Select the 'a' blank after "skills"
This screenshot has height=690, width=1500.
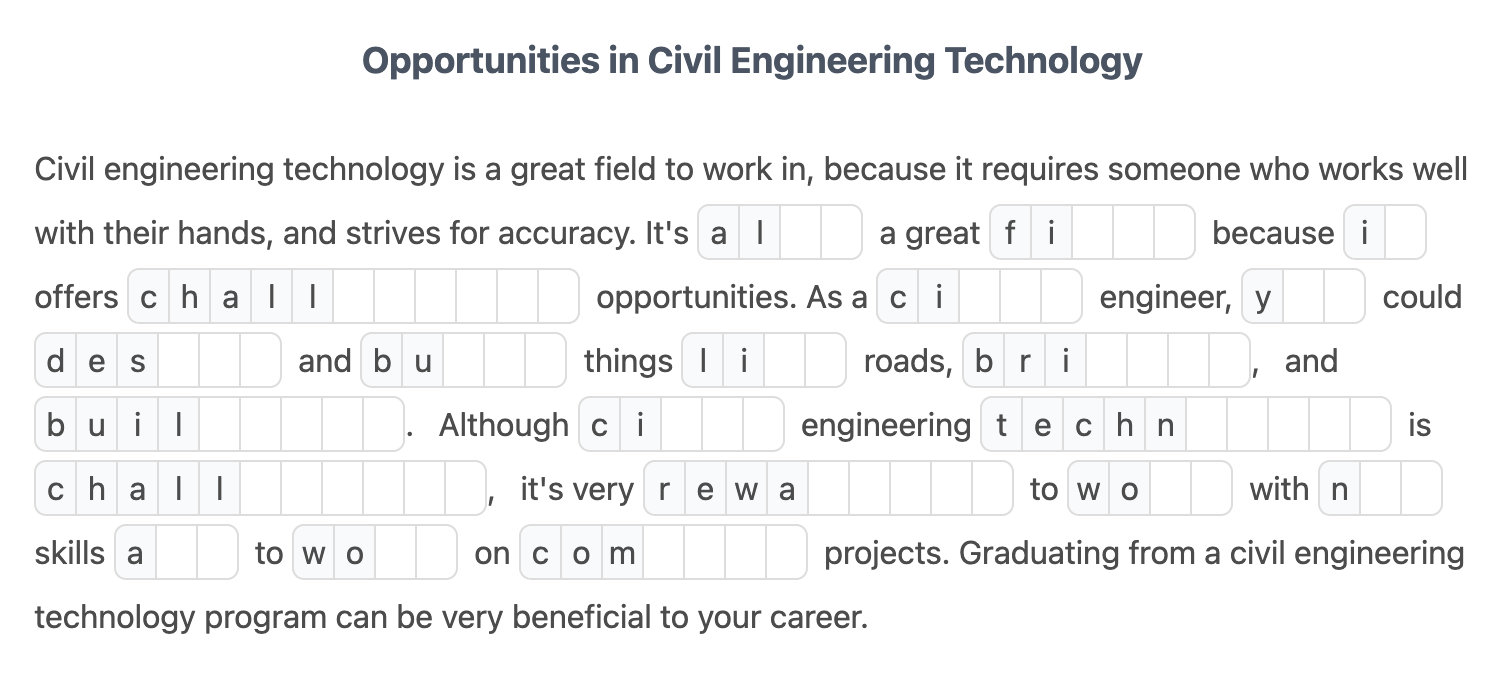point(177,553)
